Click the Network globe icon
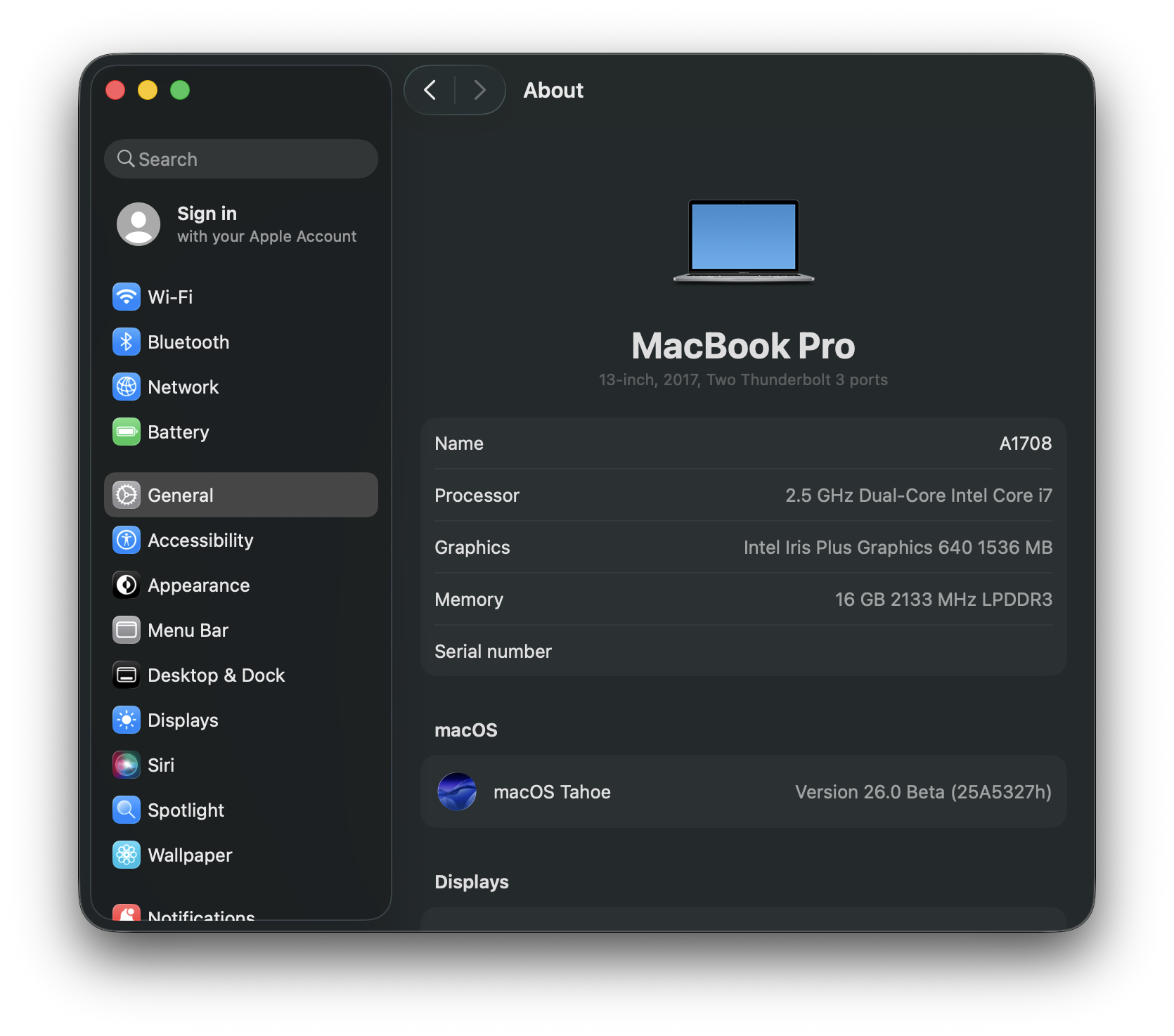Image resolution: width=1174 pixels, height=1036 pixels. tap(127, 387)
